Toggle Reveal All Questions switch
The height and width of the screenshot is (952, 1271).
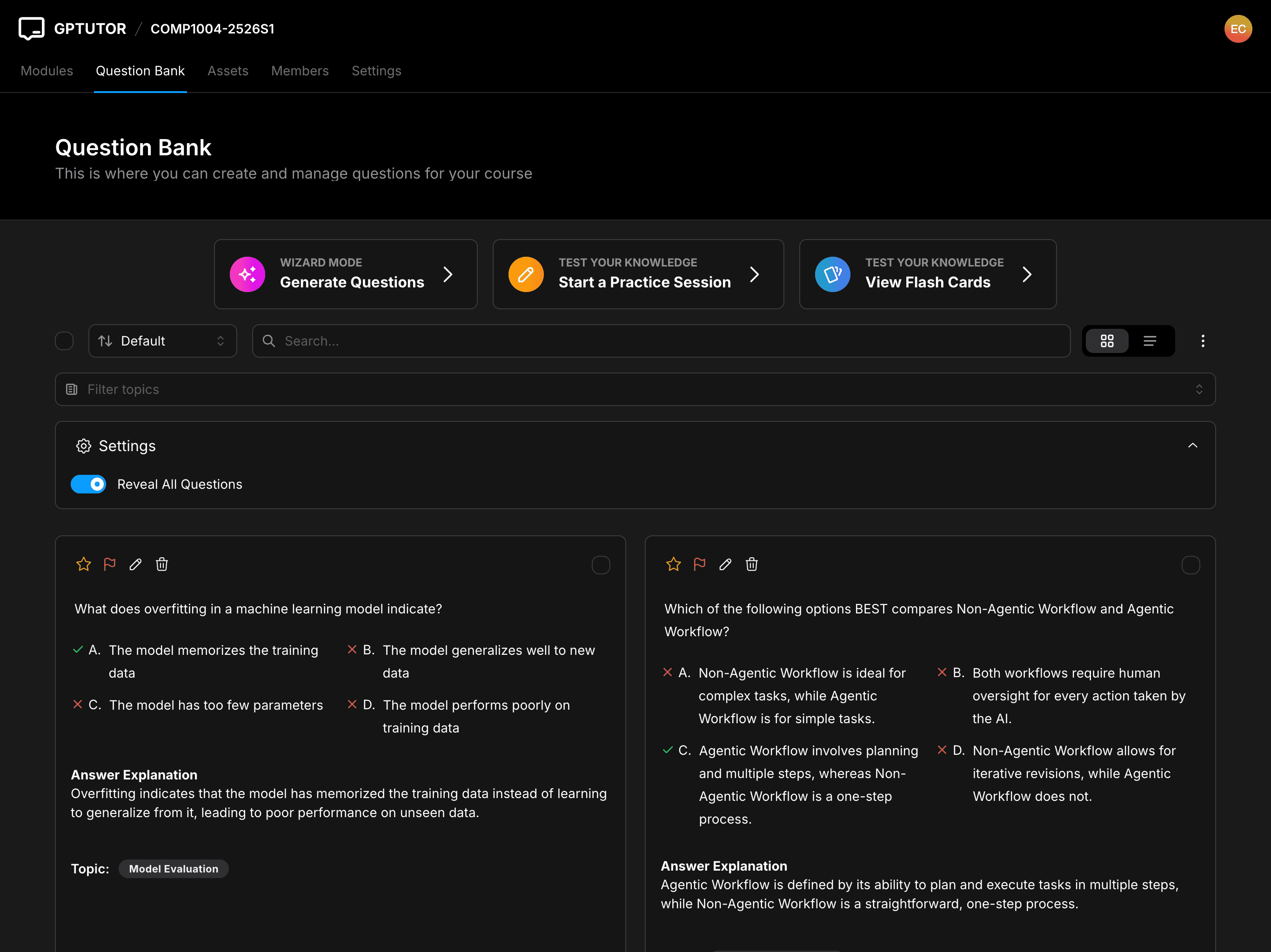[88, 484]
